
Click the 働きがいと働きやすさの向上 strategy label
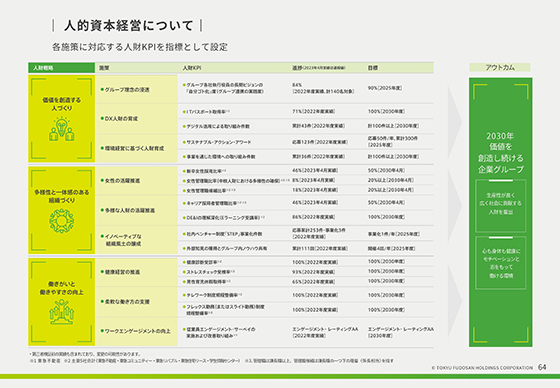(x=61, y=288)
